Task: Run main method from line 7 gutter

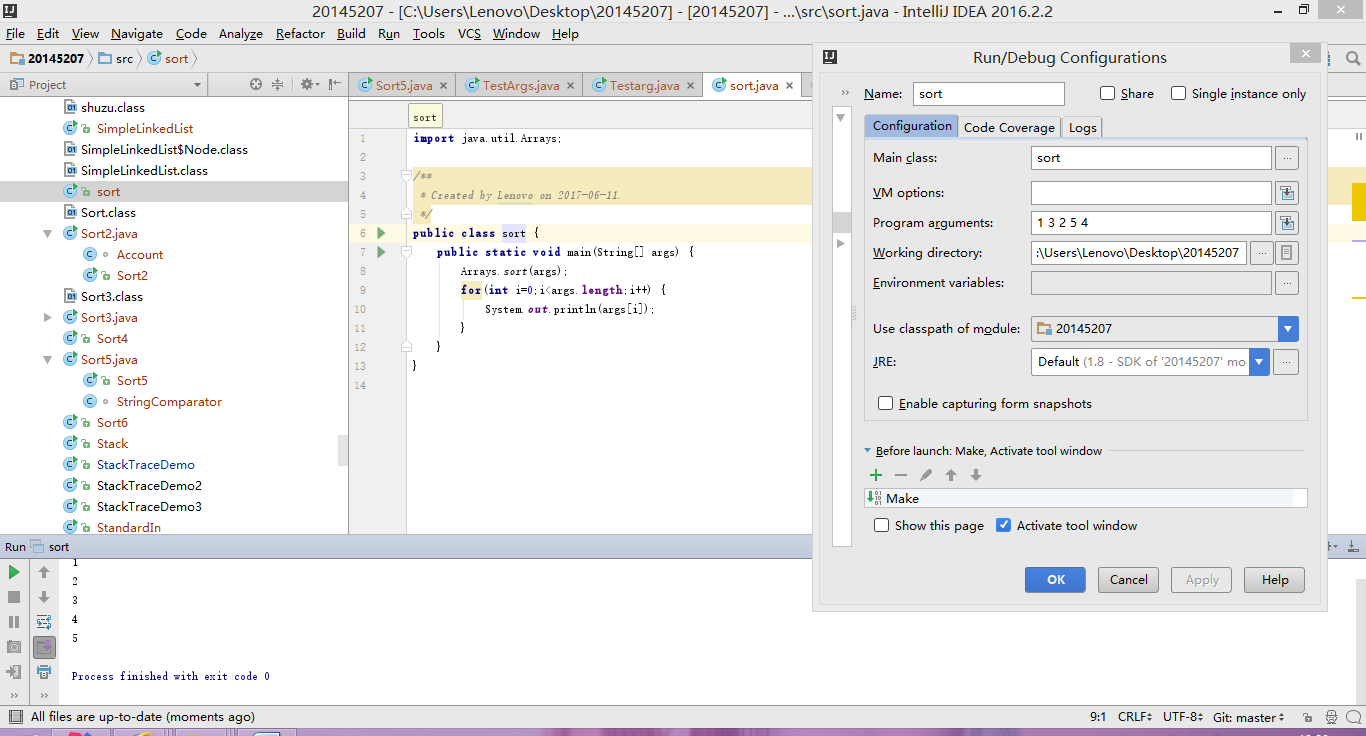Action: point(381,252)
